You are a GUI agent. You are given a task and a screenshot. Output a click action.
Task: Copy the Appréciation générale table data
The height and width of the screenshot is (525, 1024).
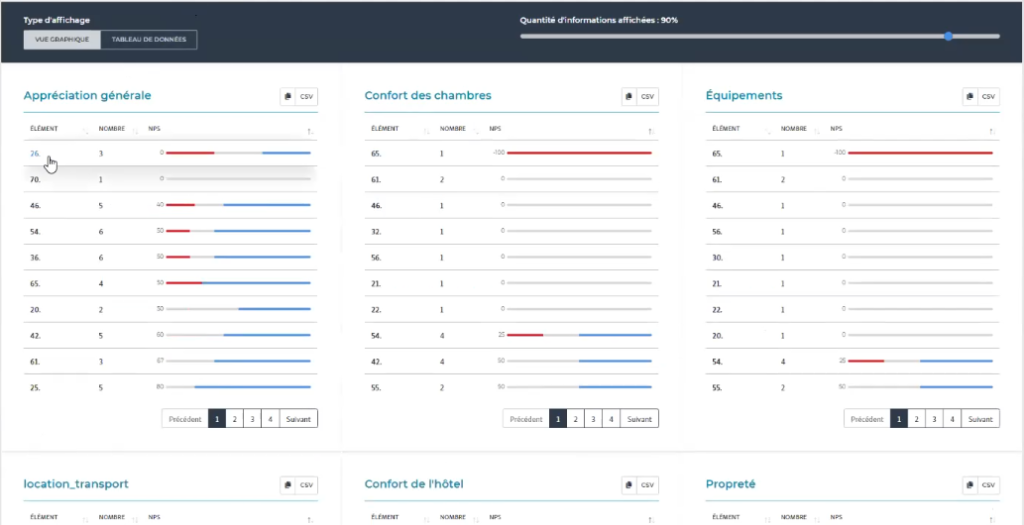(x=287, y=97)
